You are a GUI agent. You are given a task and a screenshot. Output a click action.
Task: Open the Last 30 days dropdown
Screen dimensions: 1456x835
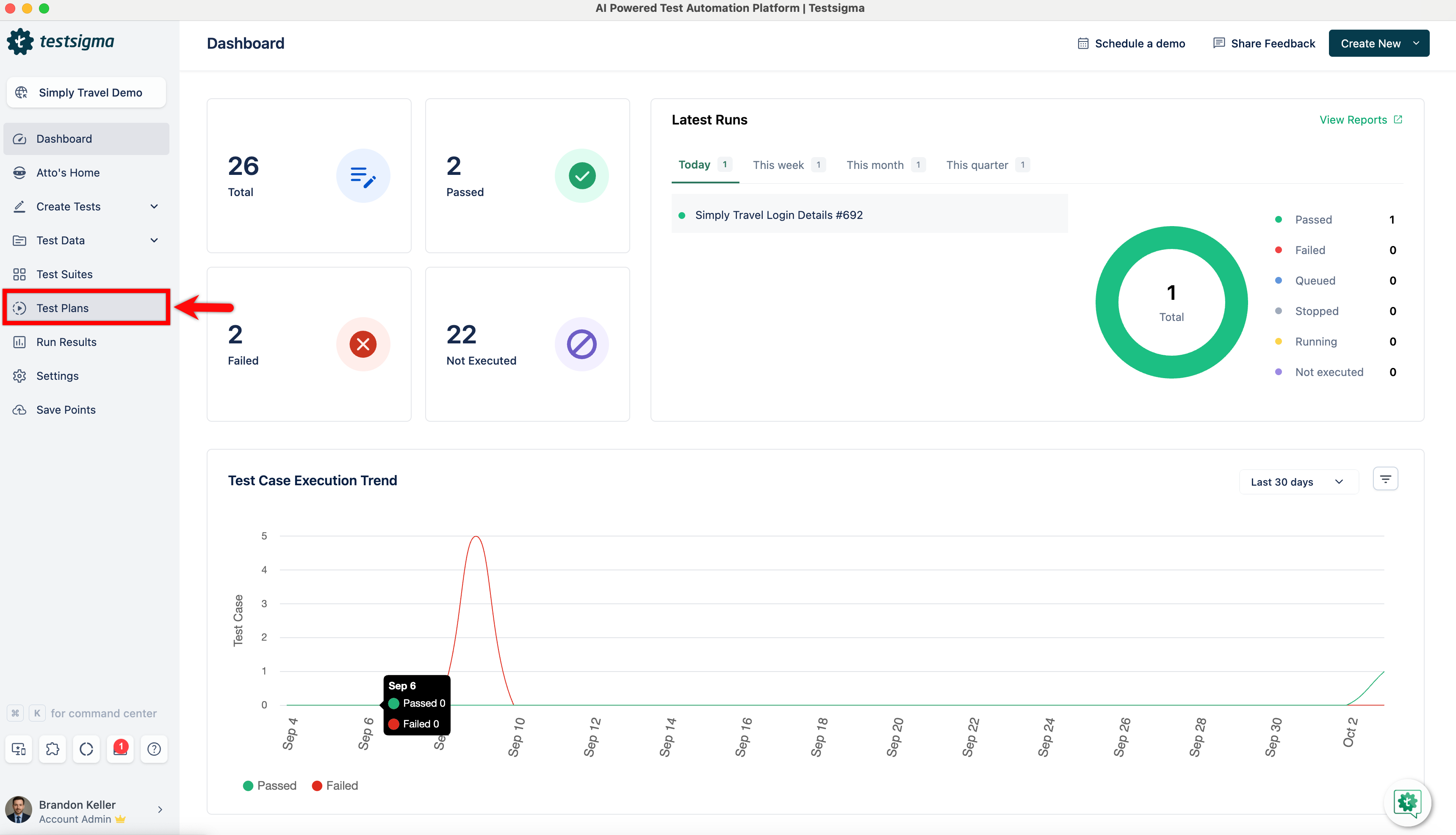point(1298,482)
